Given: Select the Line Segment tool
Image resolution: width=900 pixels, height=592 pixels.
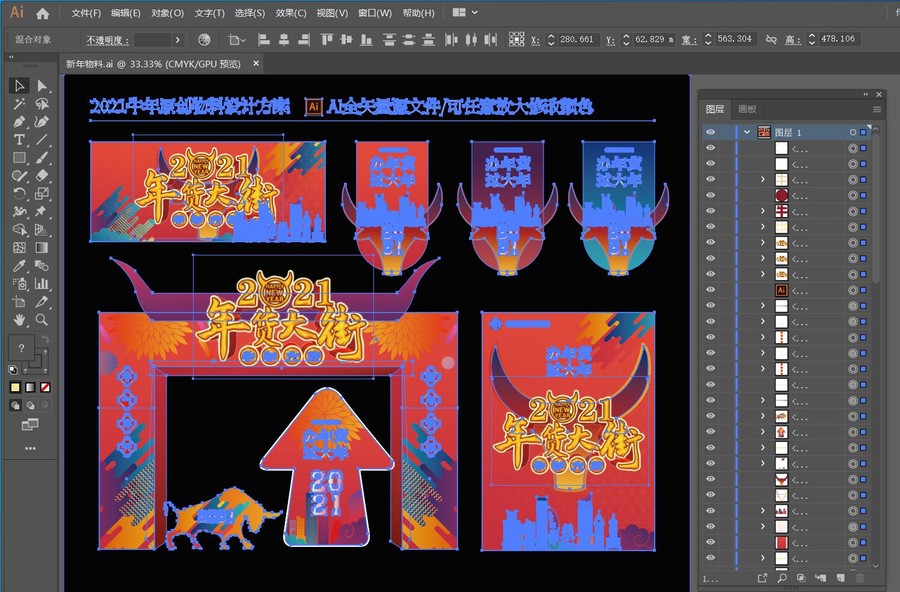Looking at the screenshot, I should [x=41, y=140].
